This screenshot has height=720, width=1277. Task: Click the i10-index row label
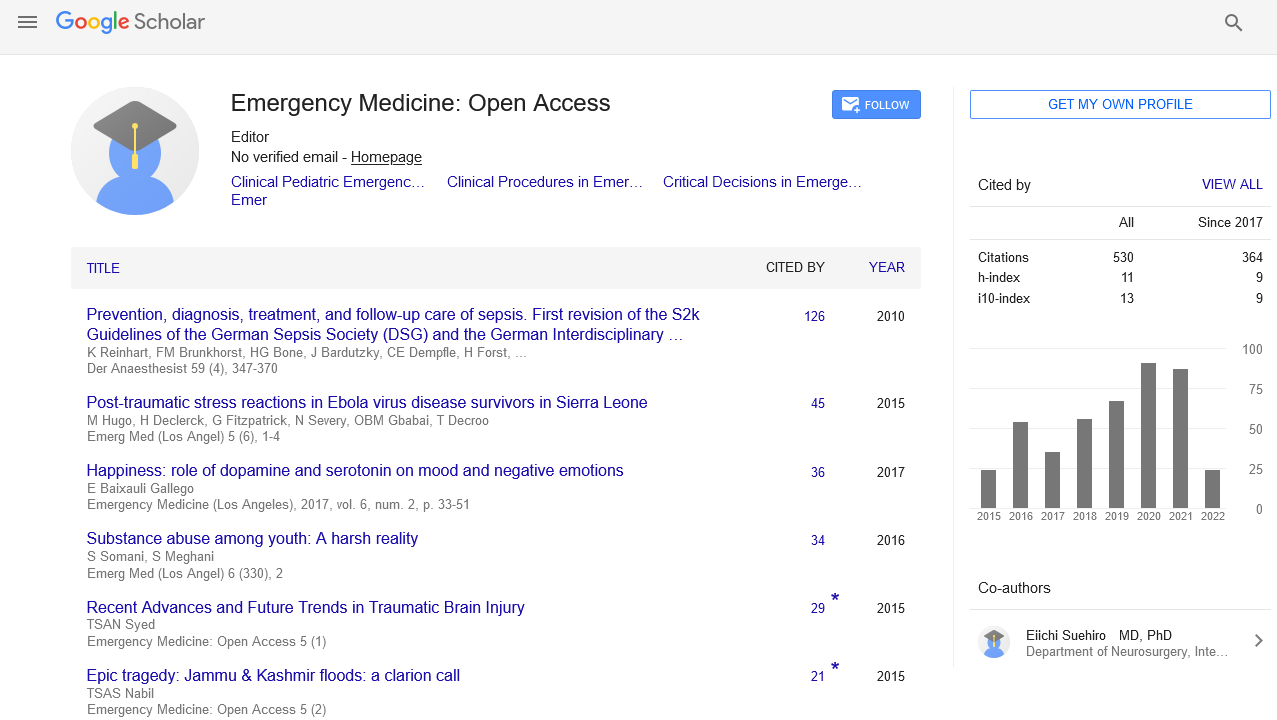[1004, 298]
